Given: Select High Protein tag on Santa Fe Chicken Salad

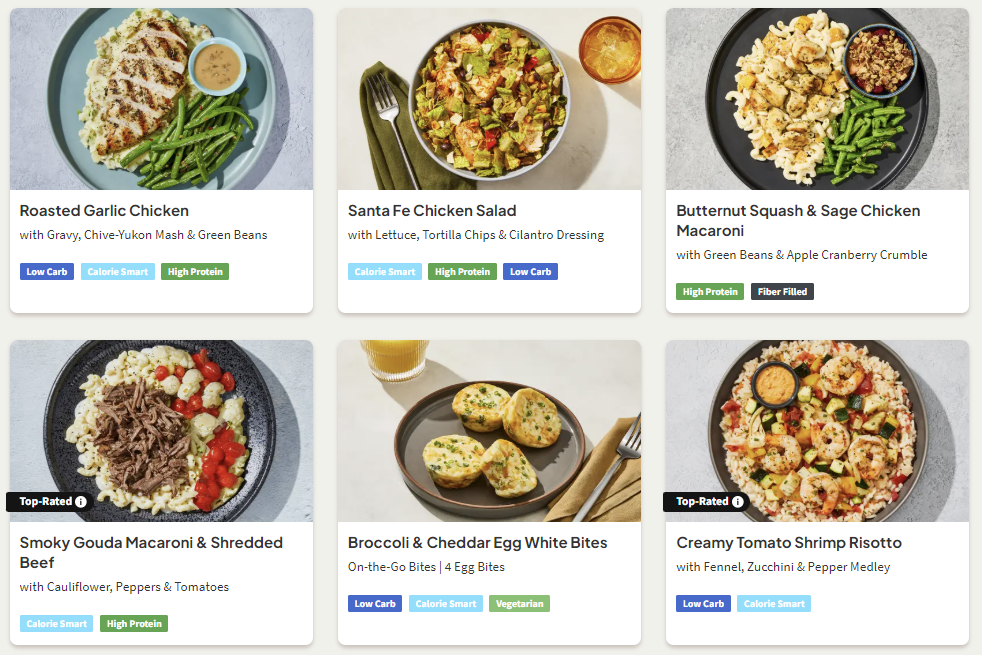Looking at the screenshot, I should tap(462, 272).
